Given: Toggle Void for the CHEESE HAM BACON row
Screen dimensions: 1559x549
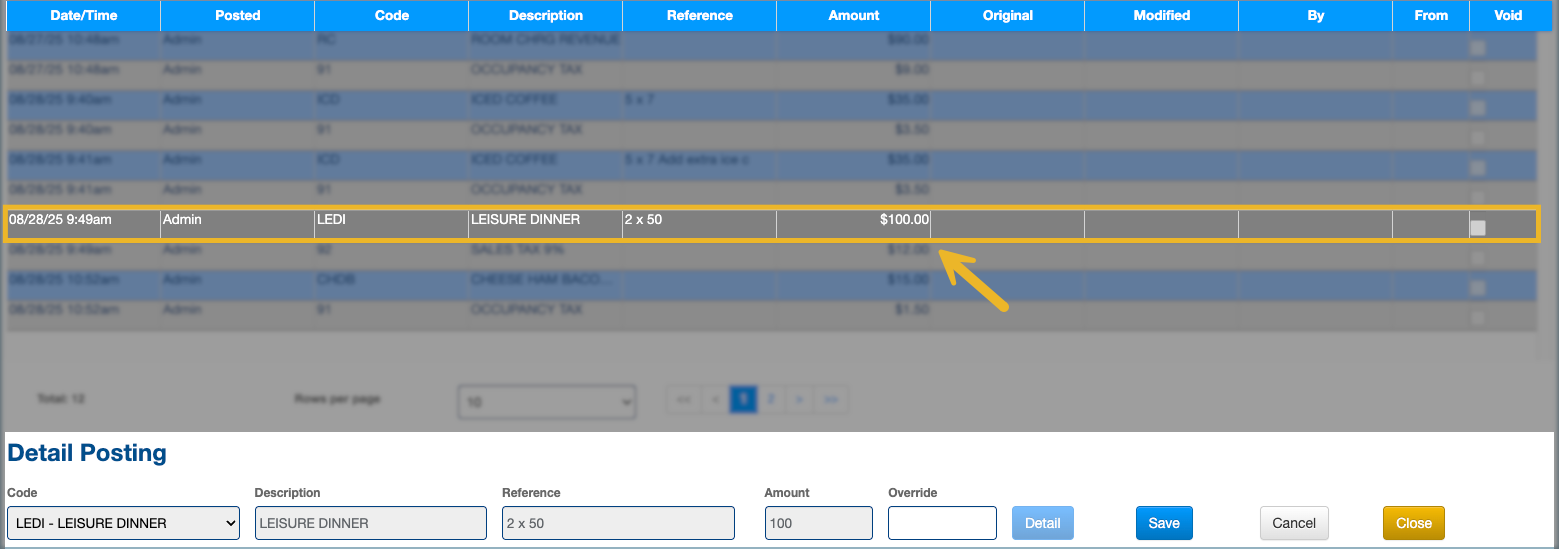Looking at the screenshot, I should [x=1477, y=288].
